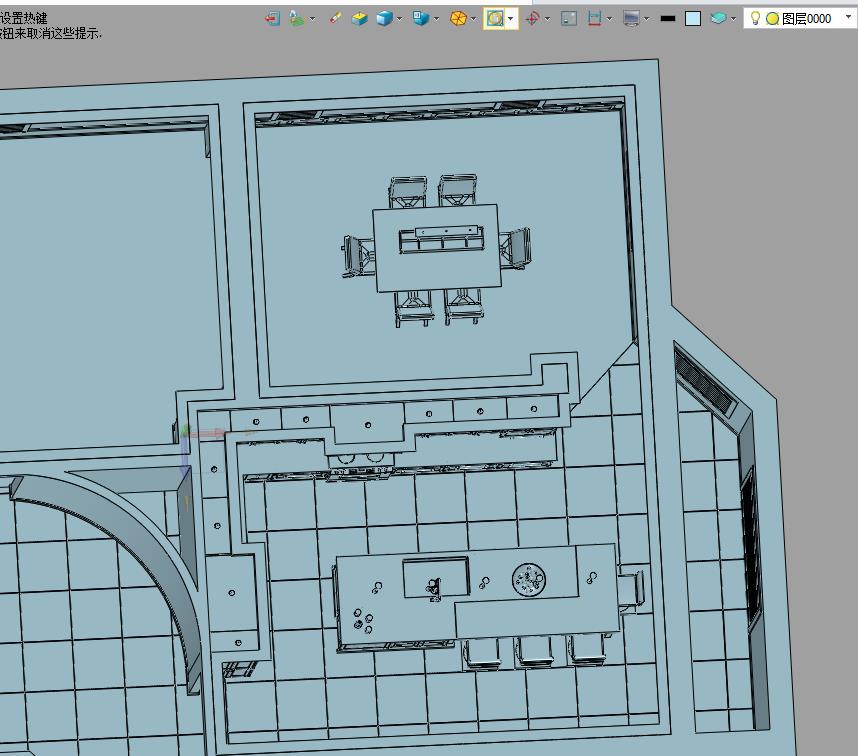Click the orange polygon mesh icon
858x756 pixels.
(x=458, y=19)
